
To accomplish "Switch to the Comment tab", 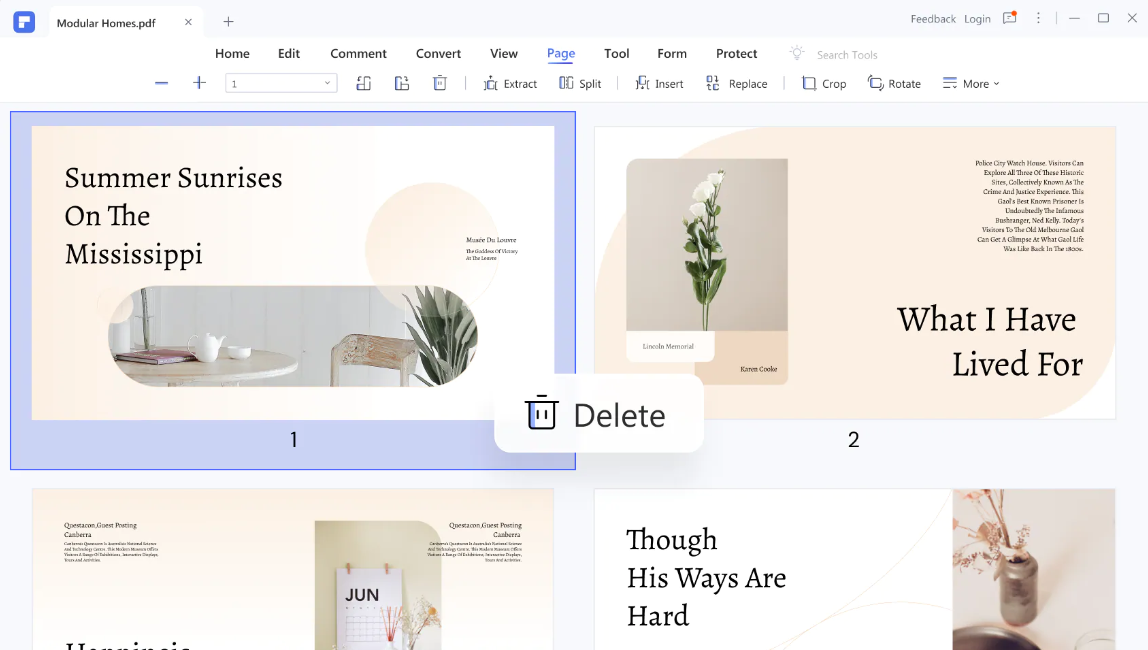I will click(x=358, y=54).
